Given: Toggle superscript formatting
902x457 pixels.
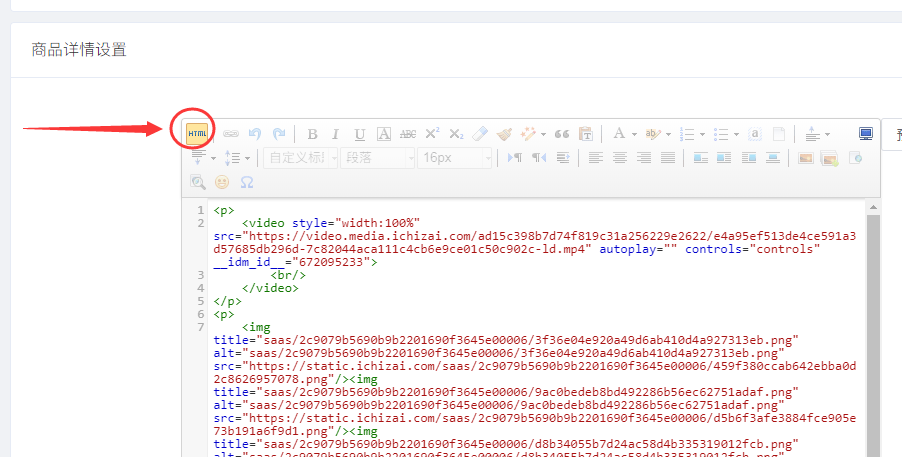Looking at the screenshot, I should 432,134.
